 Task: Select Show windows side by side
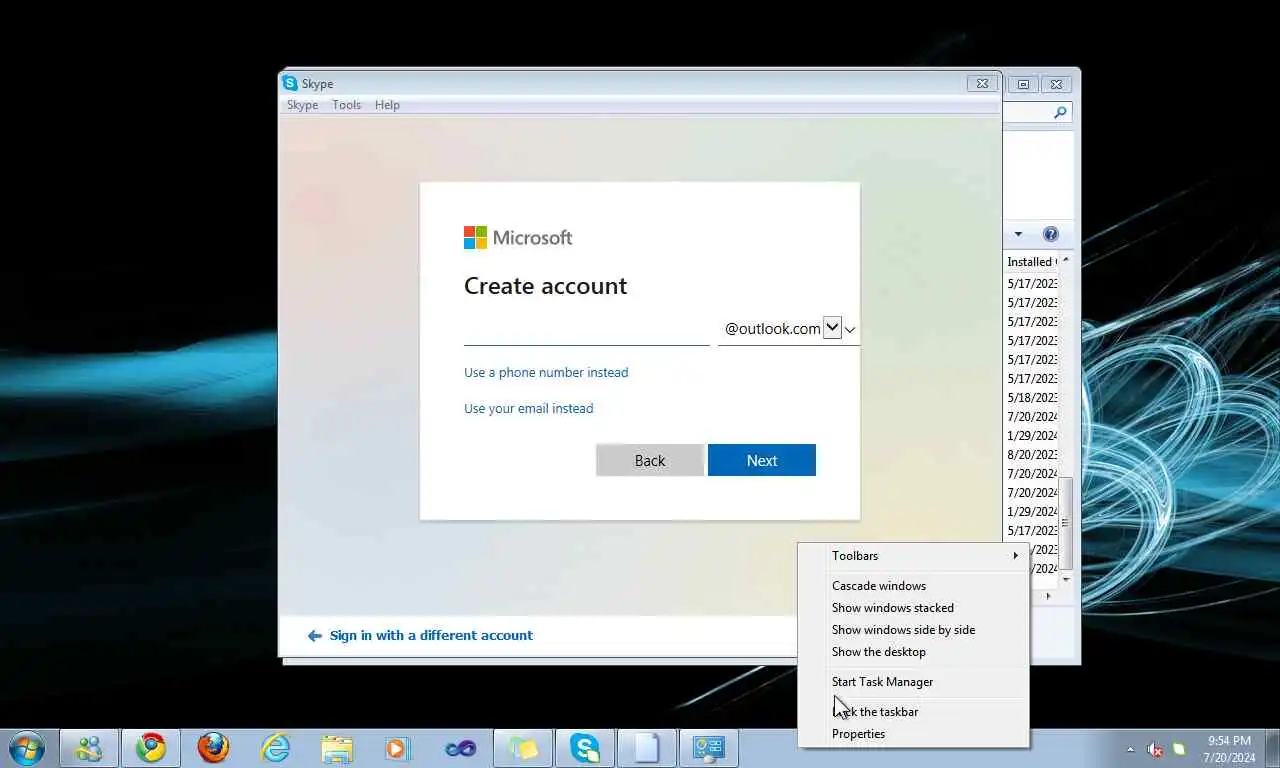(914, 630)
